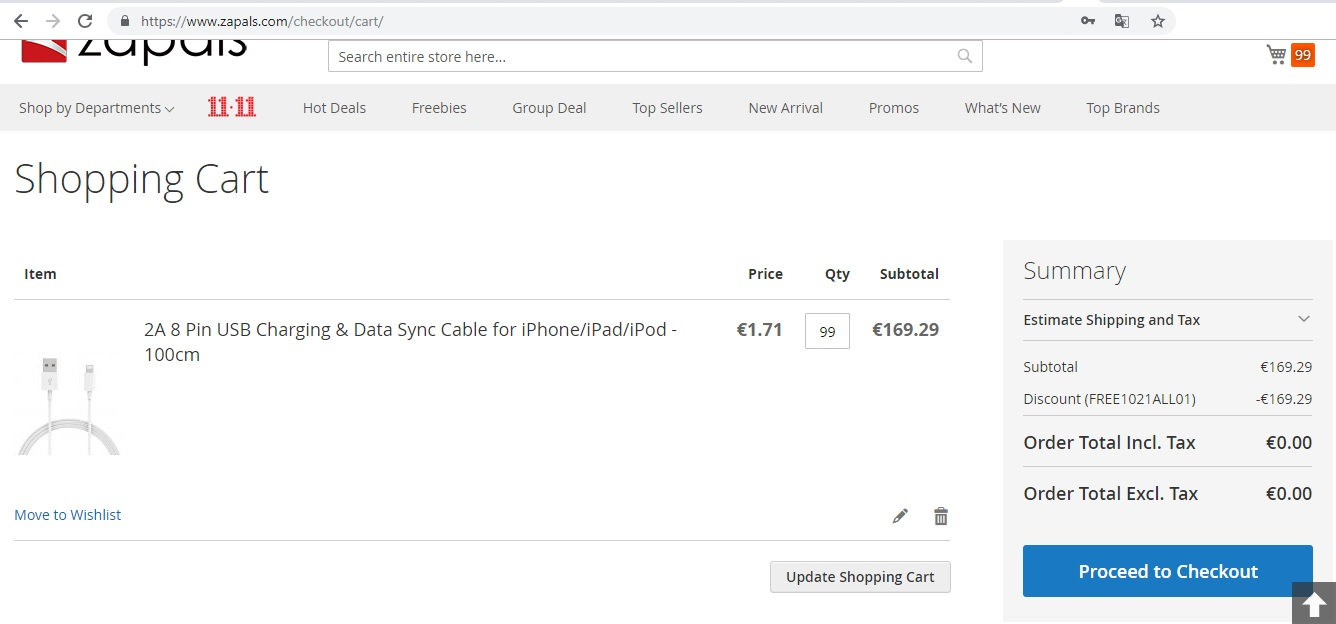Open the Hot Deals menu item
The width and height of the screenshot is (1336, 624).
point(334,108)
